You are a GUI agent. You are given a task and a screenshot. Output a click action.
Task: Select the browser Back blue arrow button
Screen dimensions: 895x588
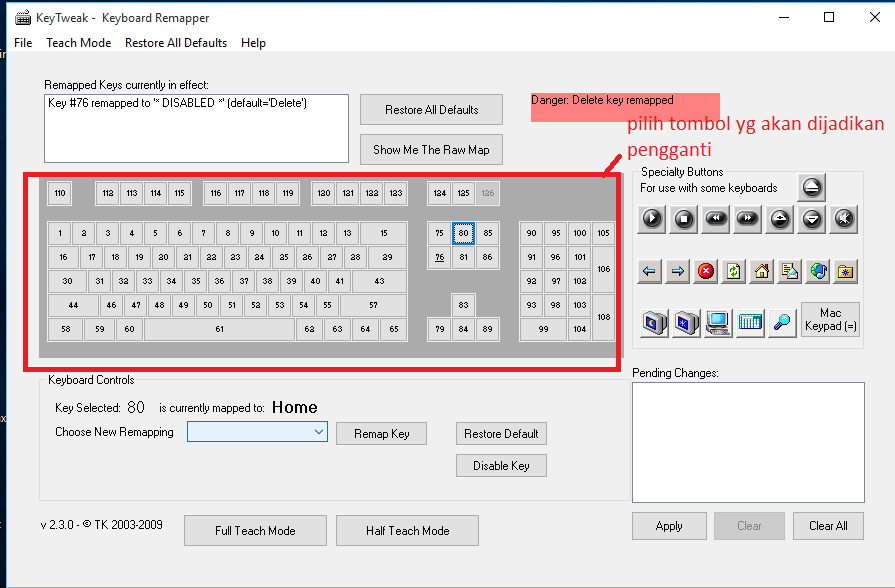coord(649,272)
